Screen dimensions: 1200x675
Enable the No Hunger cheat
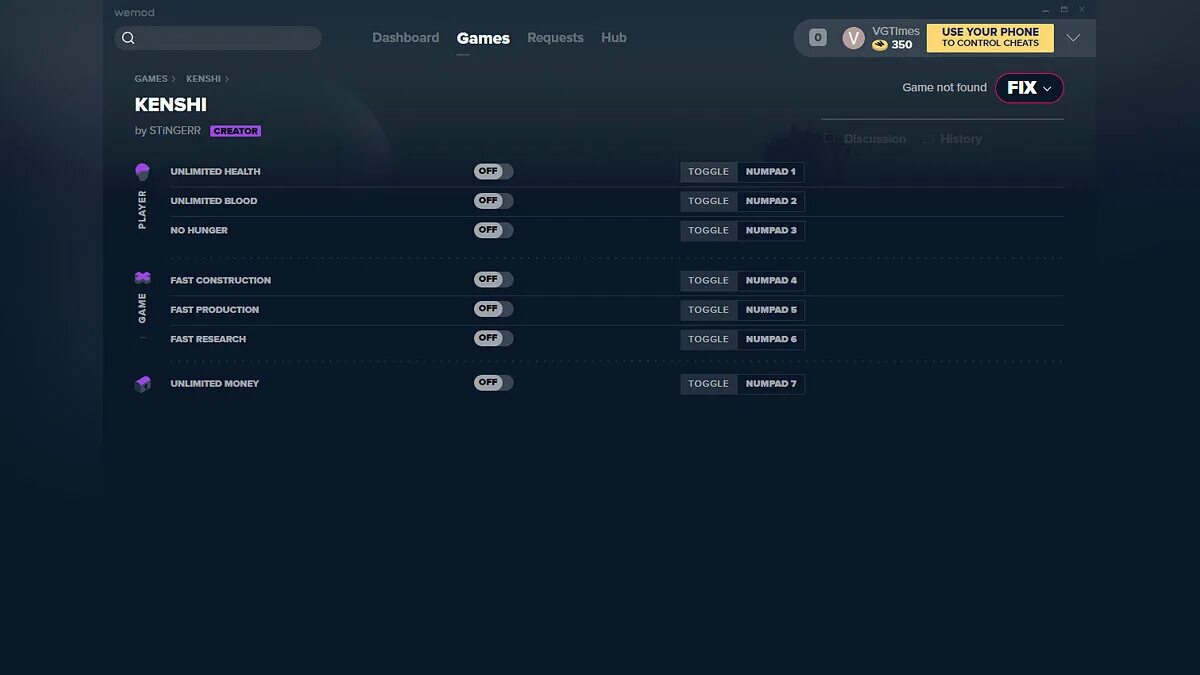[x=493, y=230]
